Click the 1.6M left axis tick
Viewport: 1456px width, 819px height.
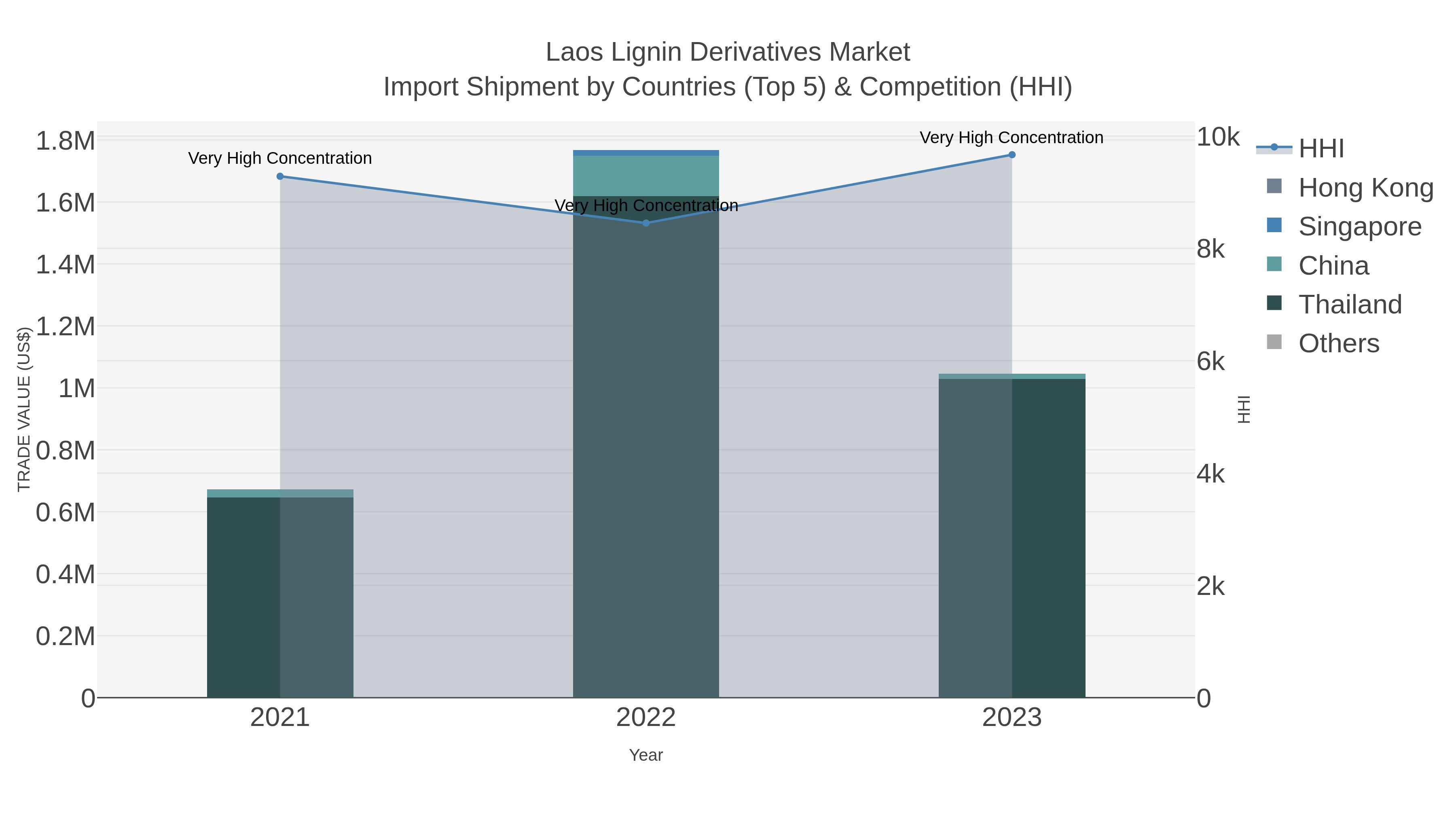point(66,203)
